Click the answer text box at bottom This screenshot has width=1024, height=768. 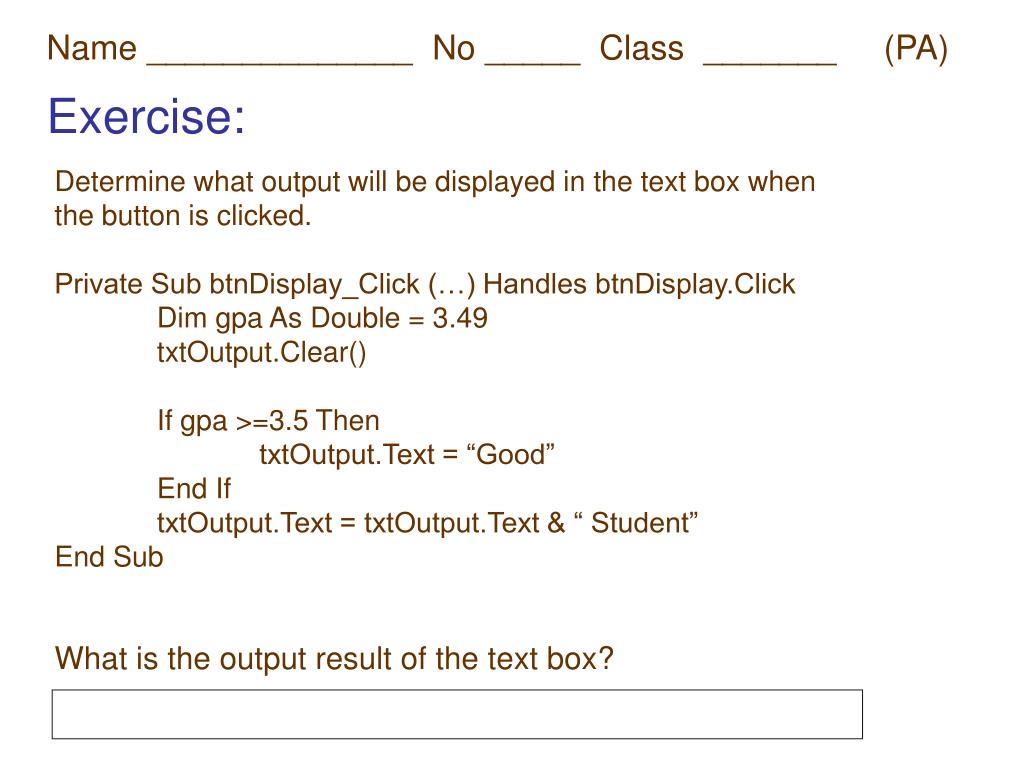[x=457, y=714]
